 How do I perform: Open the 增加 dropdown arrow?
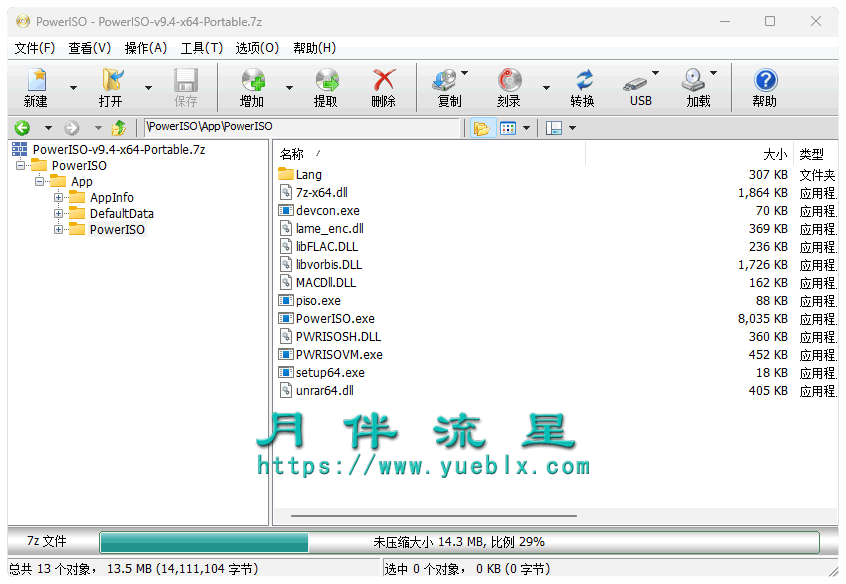coord(289,87)
